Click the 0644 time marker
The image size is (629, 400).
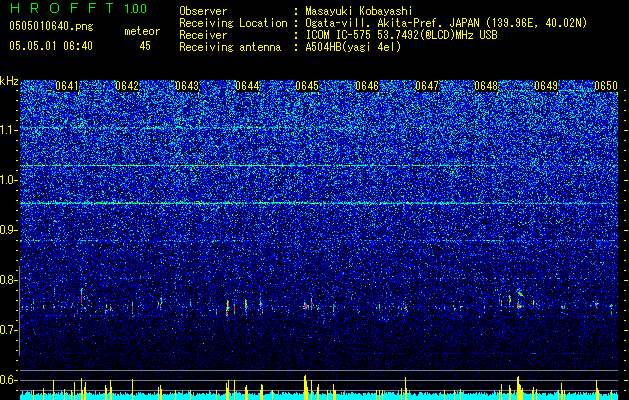pyautogui.click(x=247, y=86)
